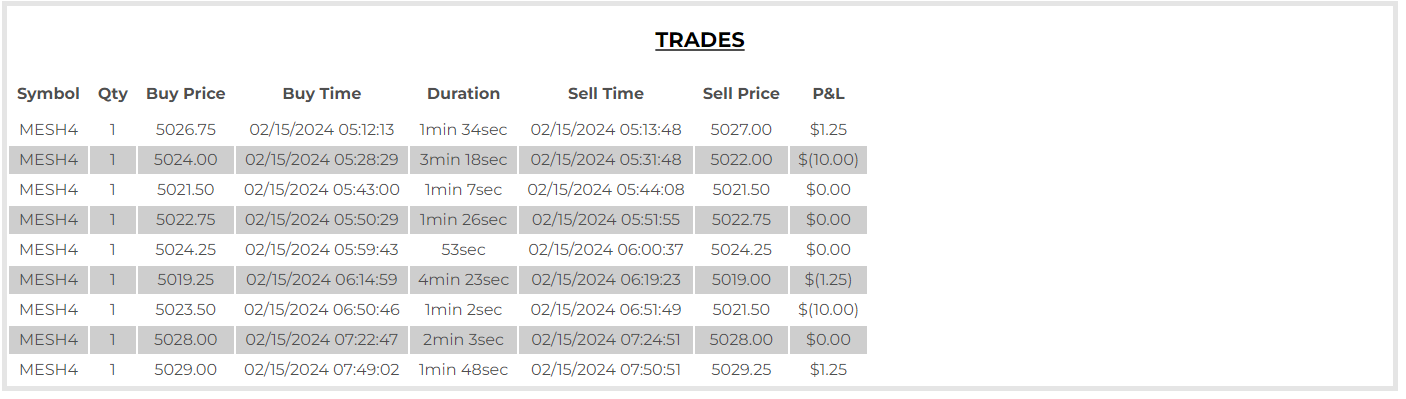Click sell time 02/15/2024 07:24:51
This screenshot has width=1406, height=399.
click(x=606, y=340)
